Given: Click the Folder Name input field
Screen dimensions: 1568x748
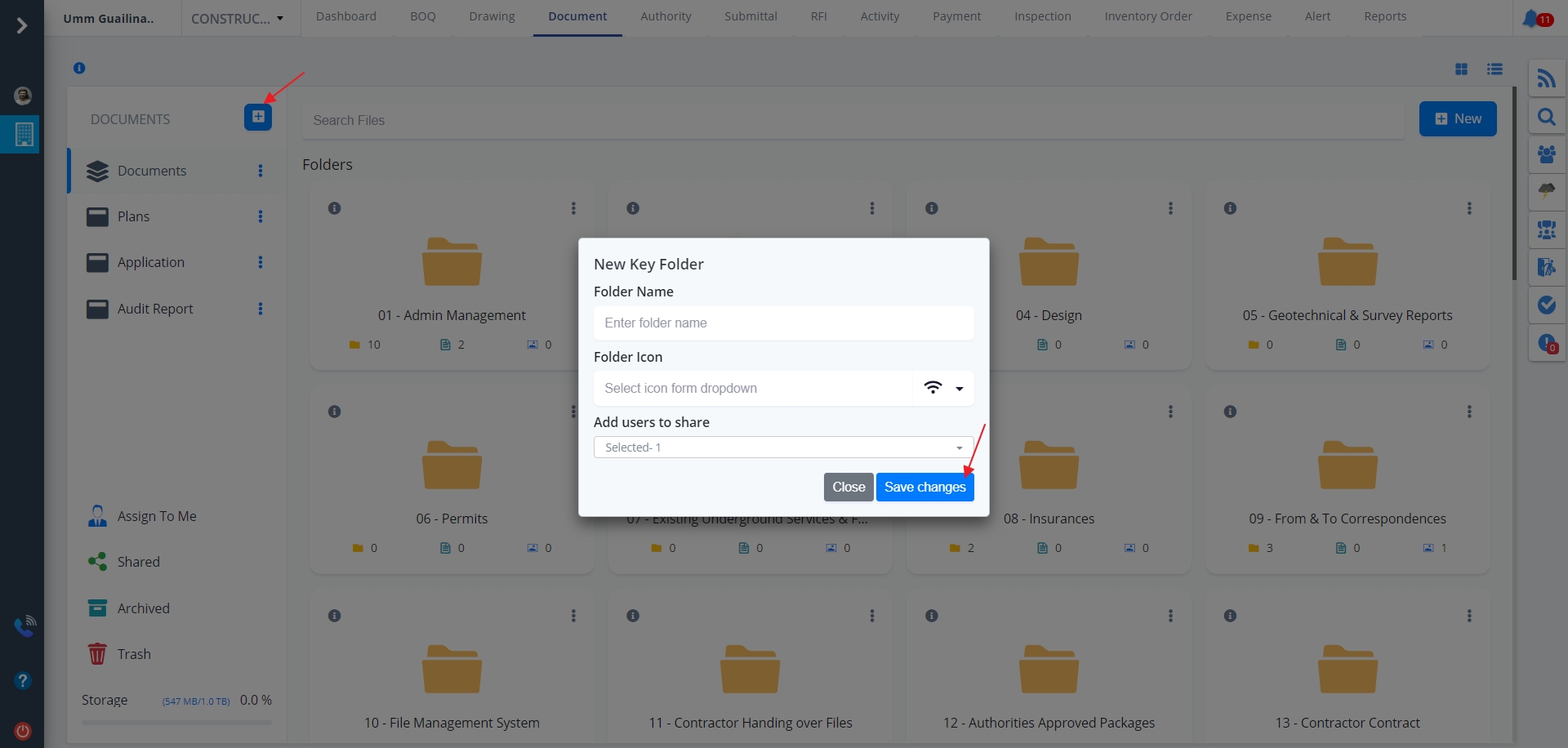Looking at the screenshot, I should point(783,323).
